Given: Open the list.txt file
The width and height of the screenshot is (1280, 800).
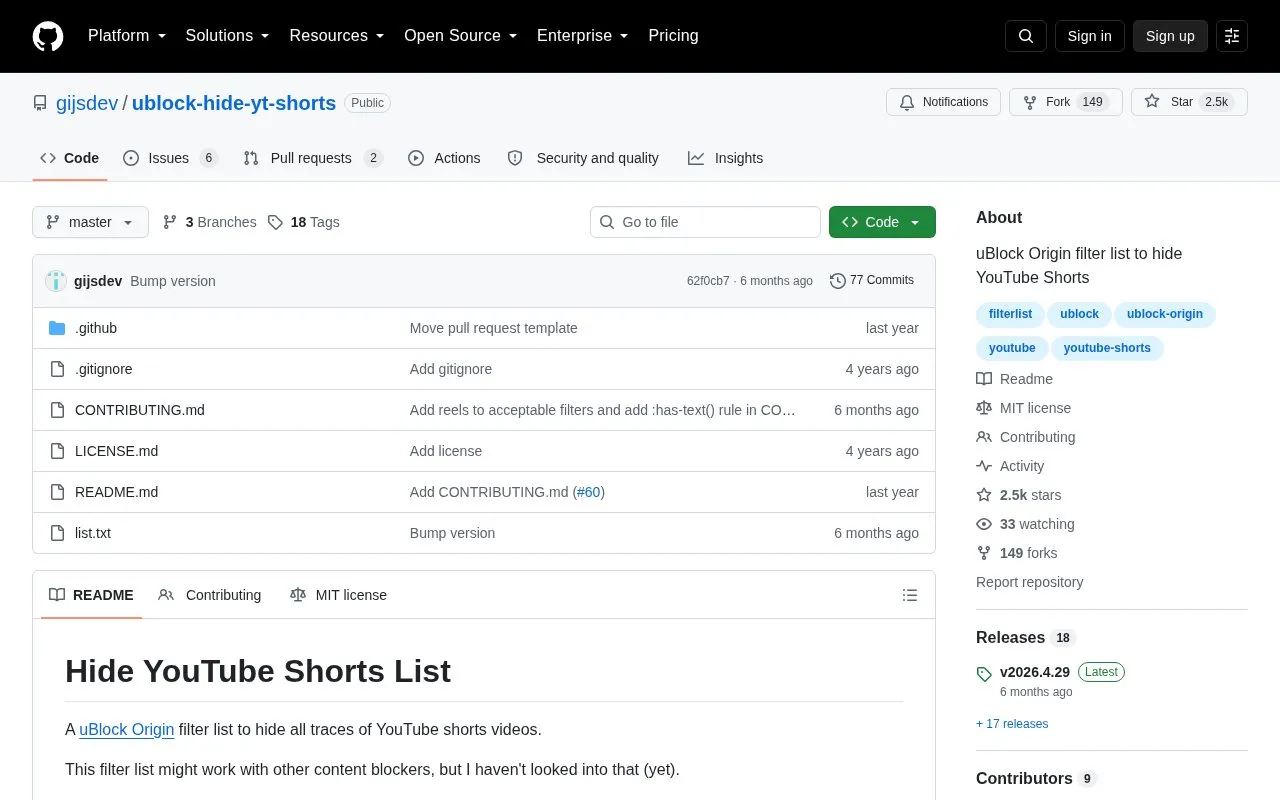Looking at the screenshot, I should [93, 533].
